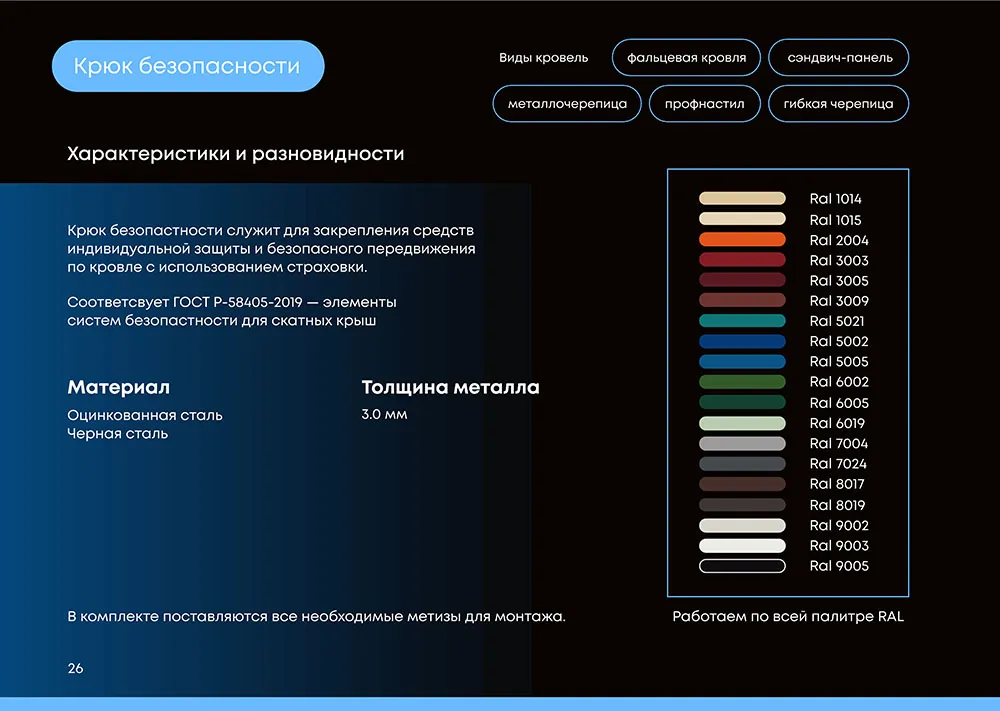
Task: Click the Работаем по всей палитре RAL text
Action: (x=788, y=617)
